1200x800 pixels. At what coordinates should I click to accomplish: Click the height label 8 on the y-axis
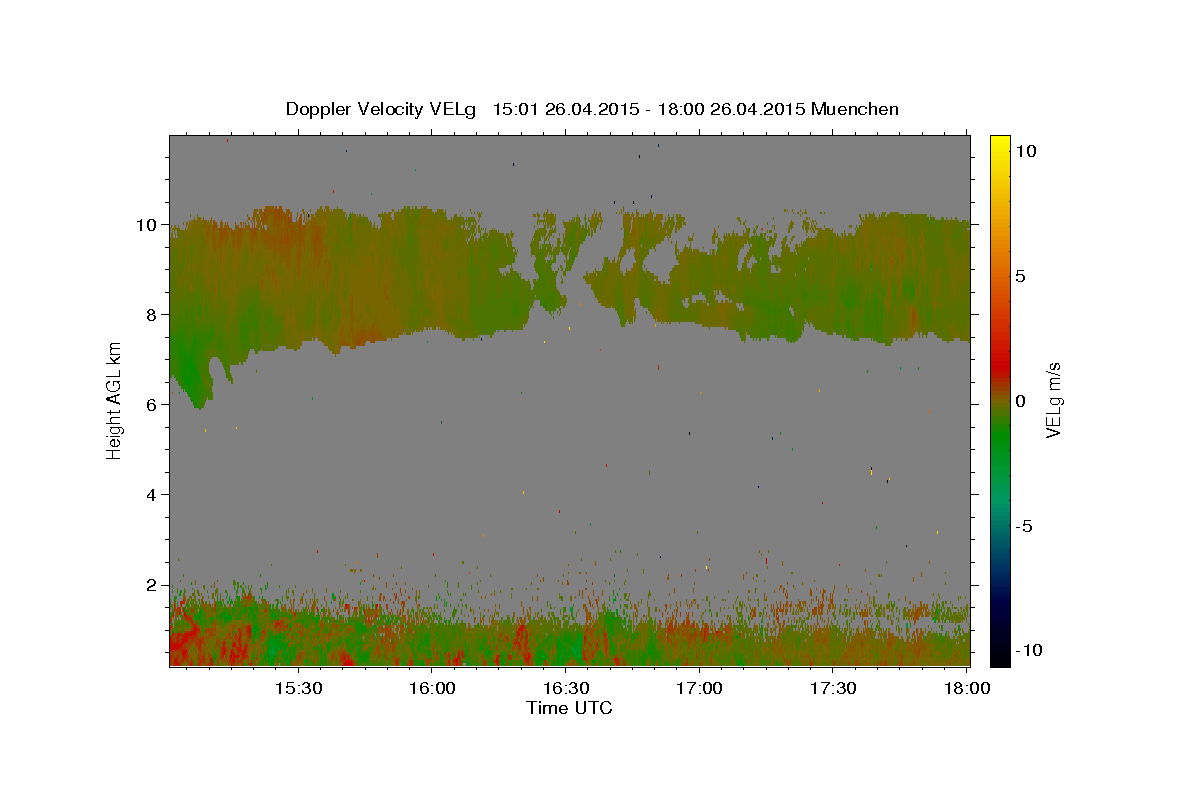[x=153, y=314]
